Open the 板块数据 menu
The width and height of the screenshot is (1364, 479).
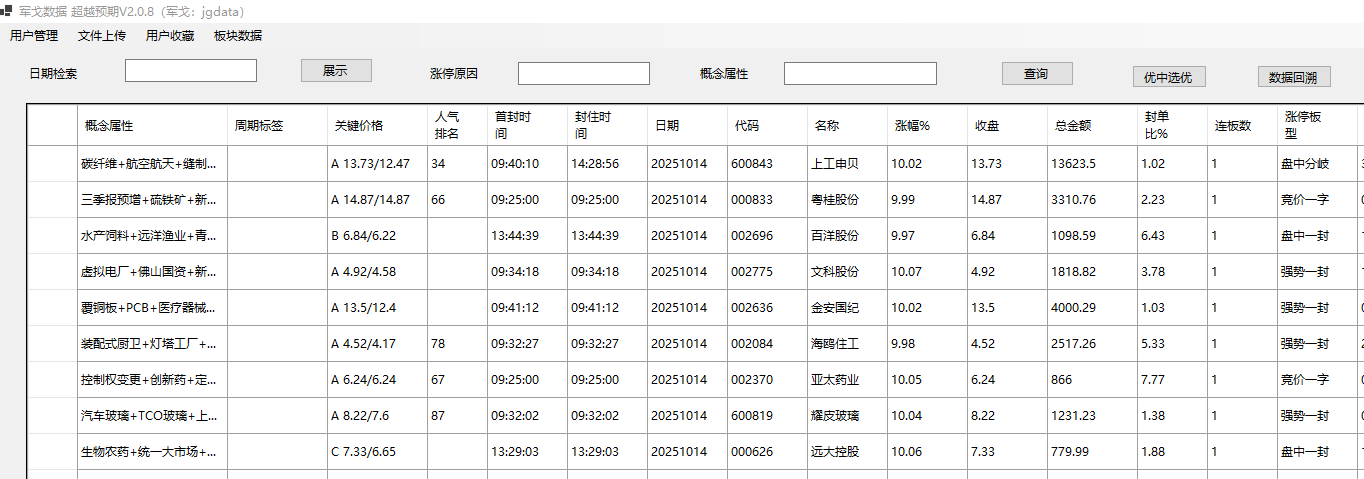(x=238, y=36)
